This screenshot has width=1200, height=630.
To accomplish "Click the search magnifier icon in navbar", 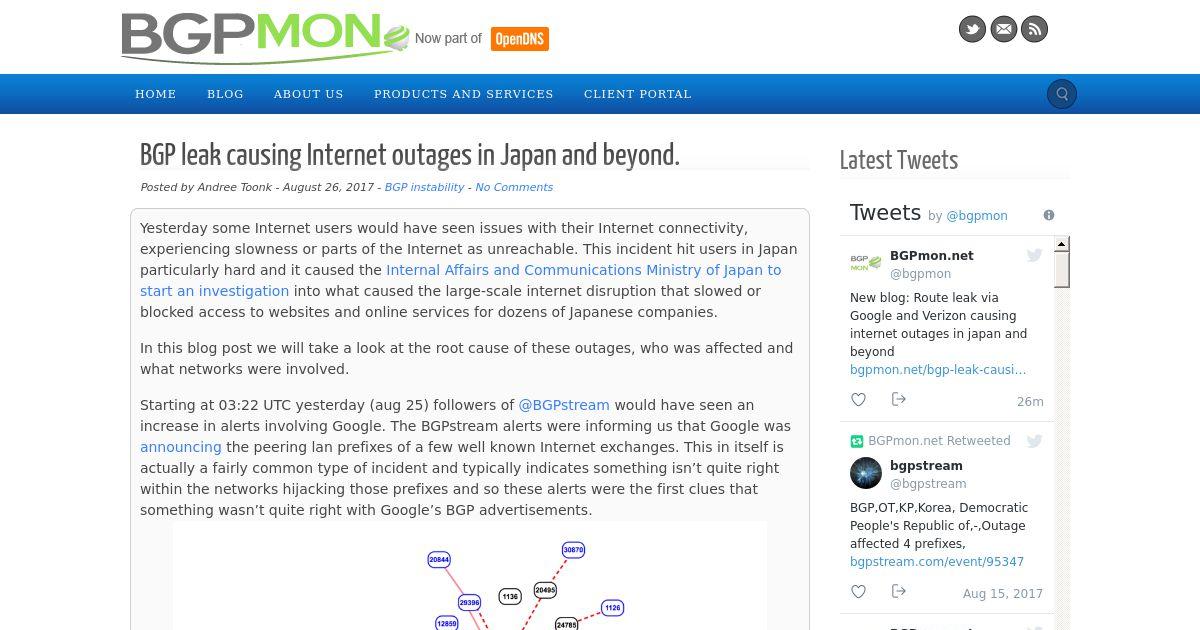I will (1062, 94).
